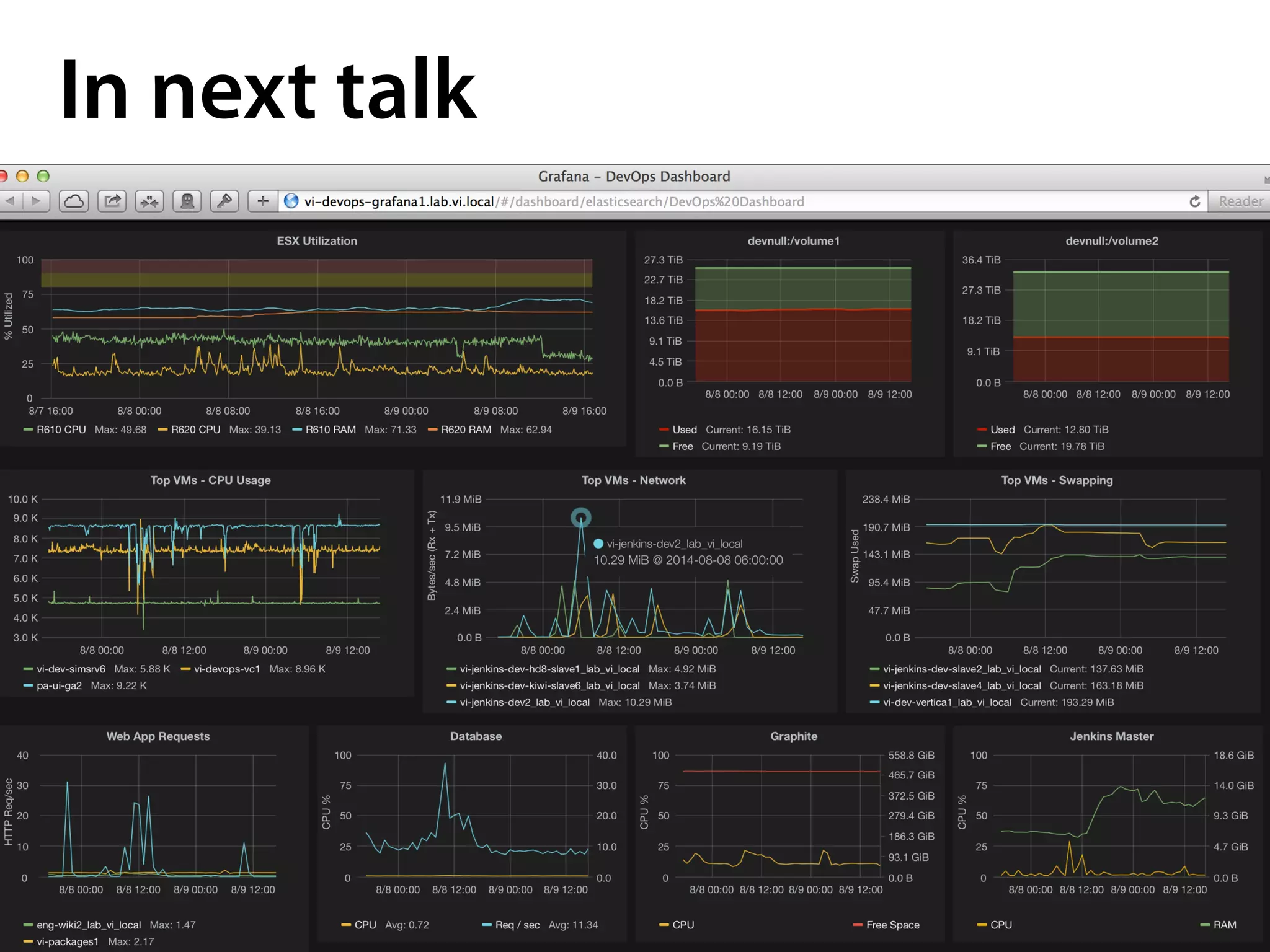Click vi-dev-vertica1_lab_vi_local legend entry
Viewport: 1270px width, 952px height.
[947, 702]
